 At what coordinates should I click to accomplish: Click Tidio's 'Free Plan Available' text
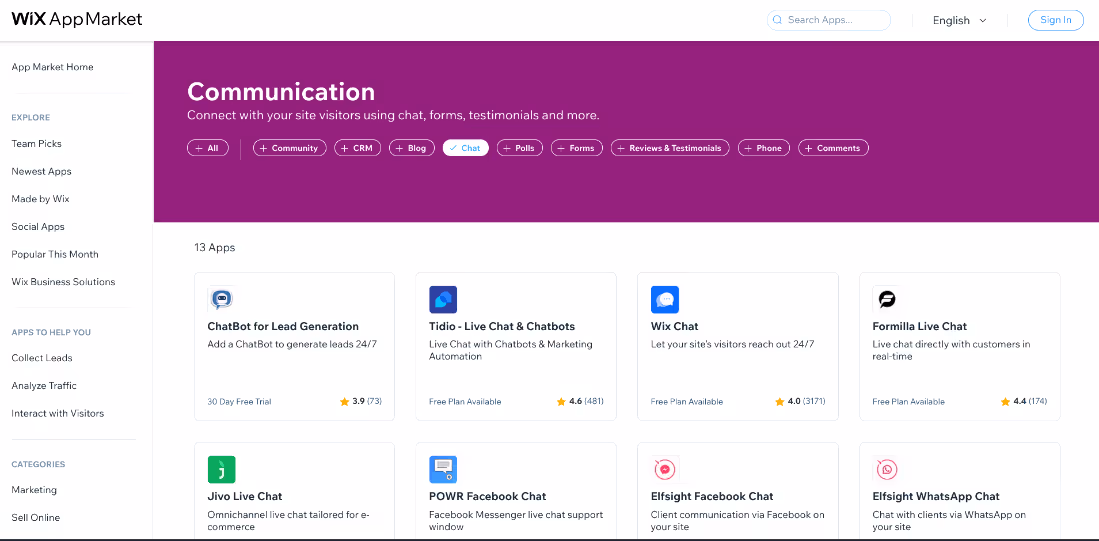pyautogui.click(x=465, y=402)
